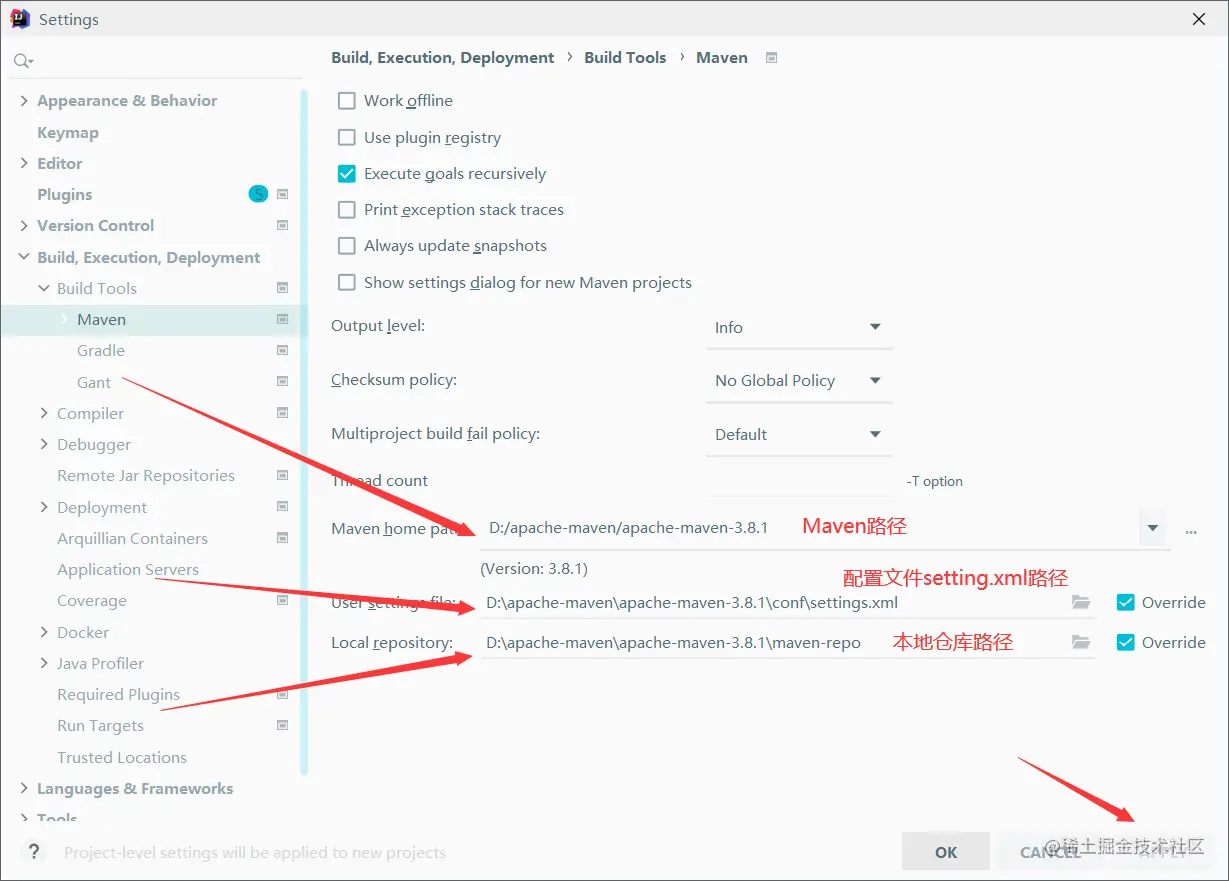1229x881 pixels.
Task: Open the Maven home path dropdown arrow
Action: 1153,527
